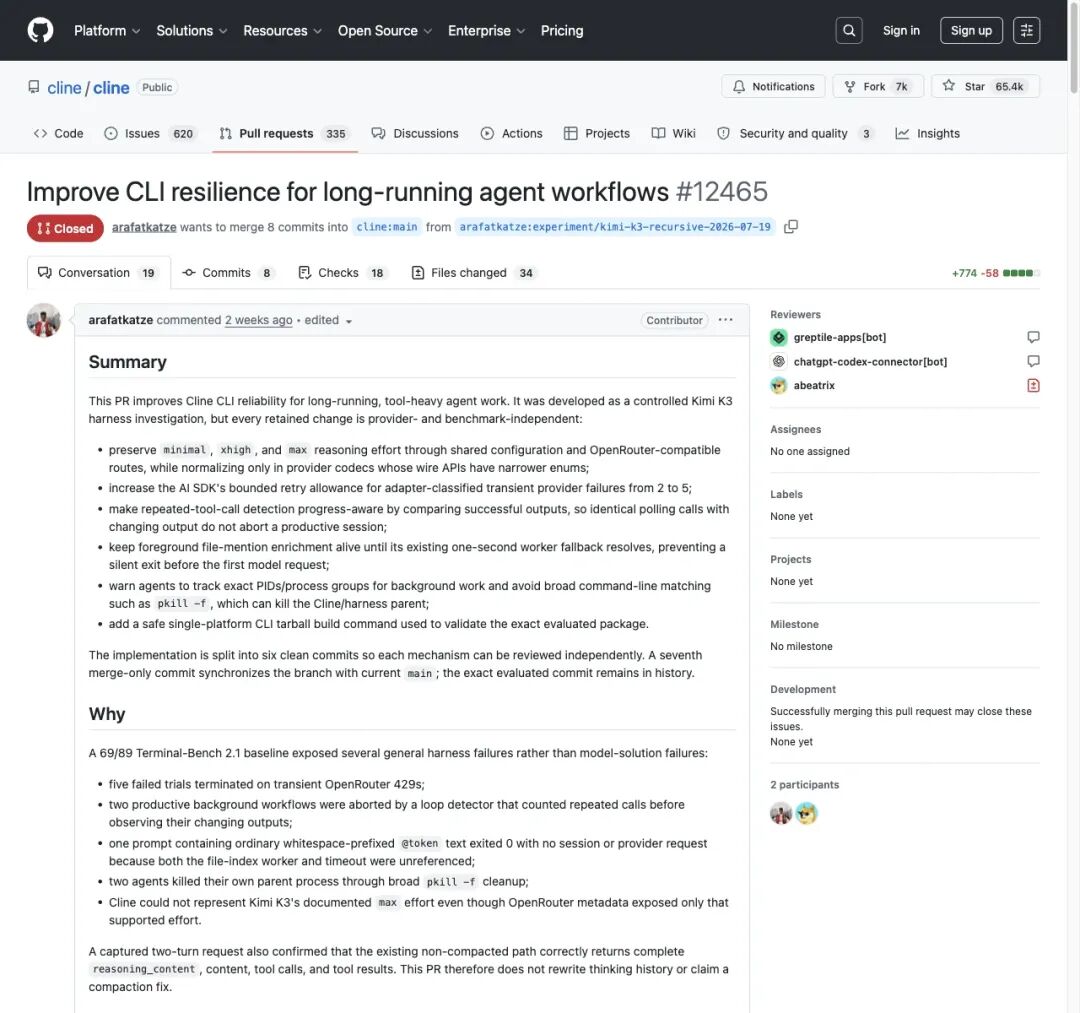Copy the head branch name icon
The image size is (1080, 1013).
791,227
